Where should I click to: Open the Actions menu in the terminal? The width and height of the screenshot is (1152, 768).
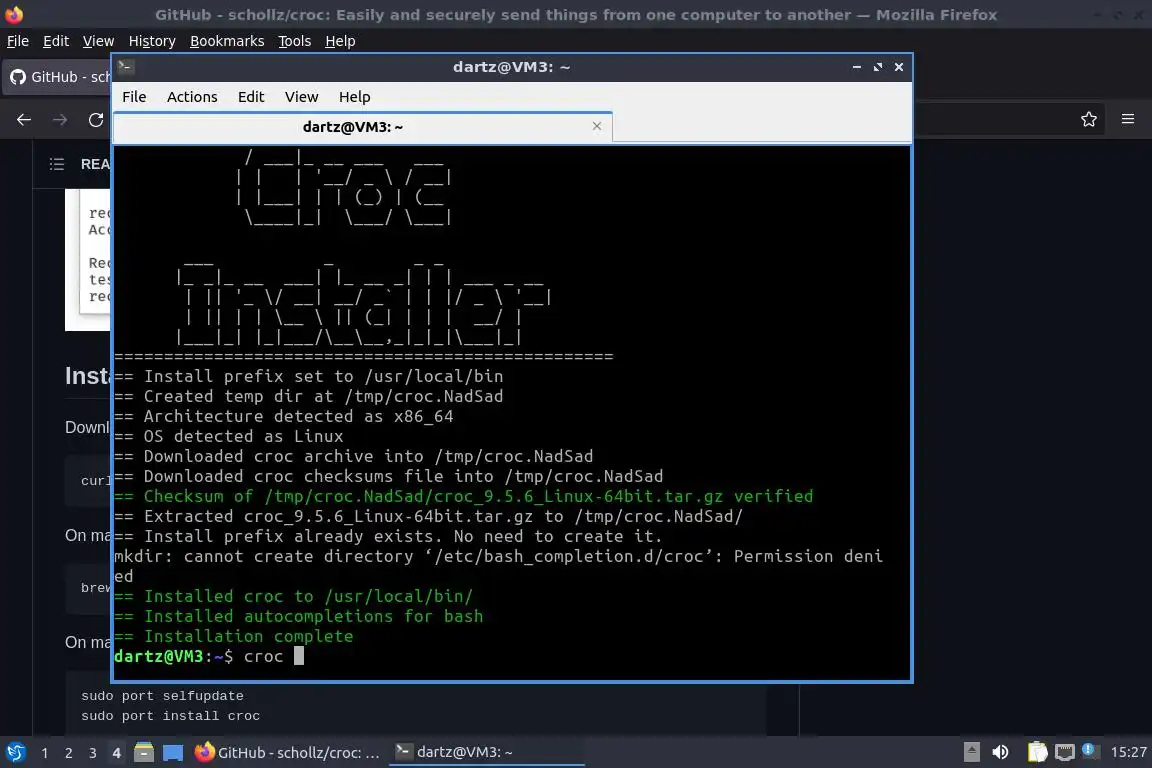coord(192,97)
